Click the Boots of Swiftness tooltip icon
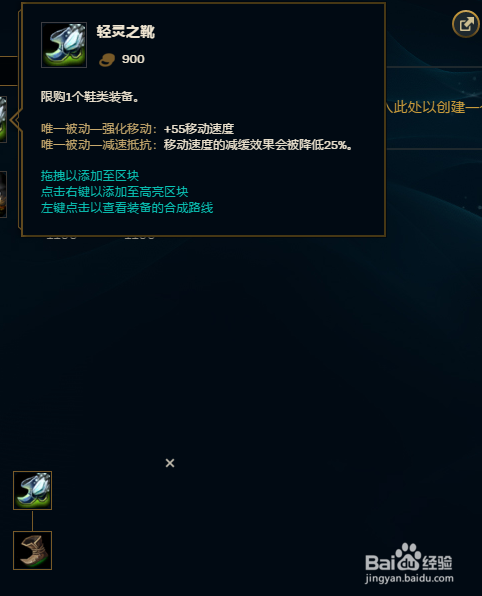This screenshot has height=596, width=482. (64, 45)
